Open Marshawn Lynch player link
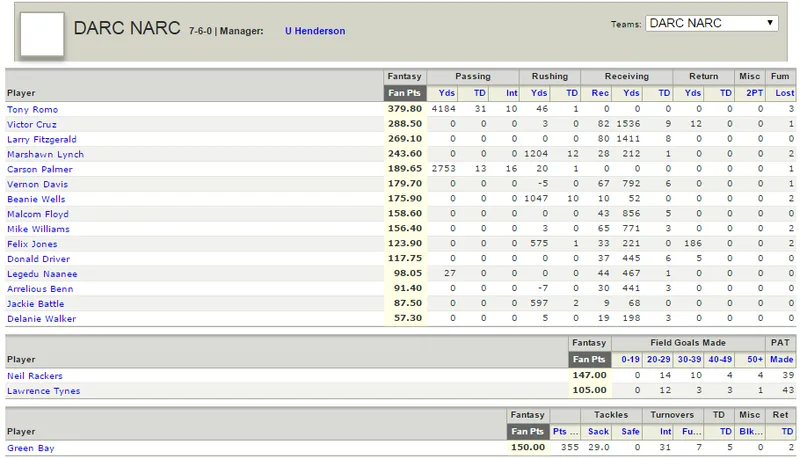The image size is (800, 459). tap(45, 154)
